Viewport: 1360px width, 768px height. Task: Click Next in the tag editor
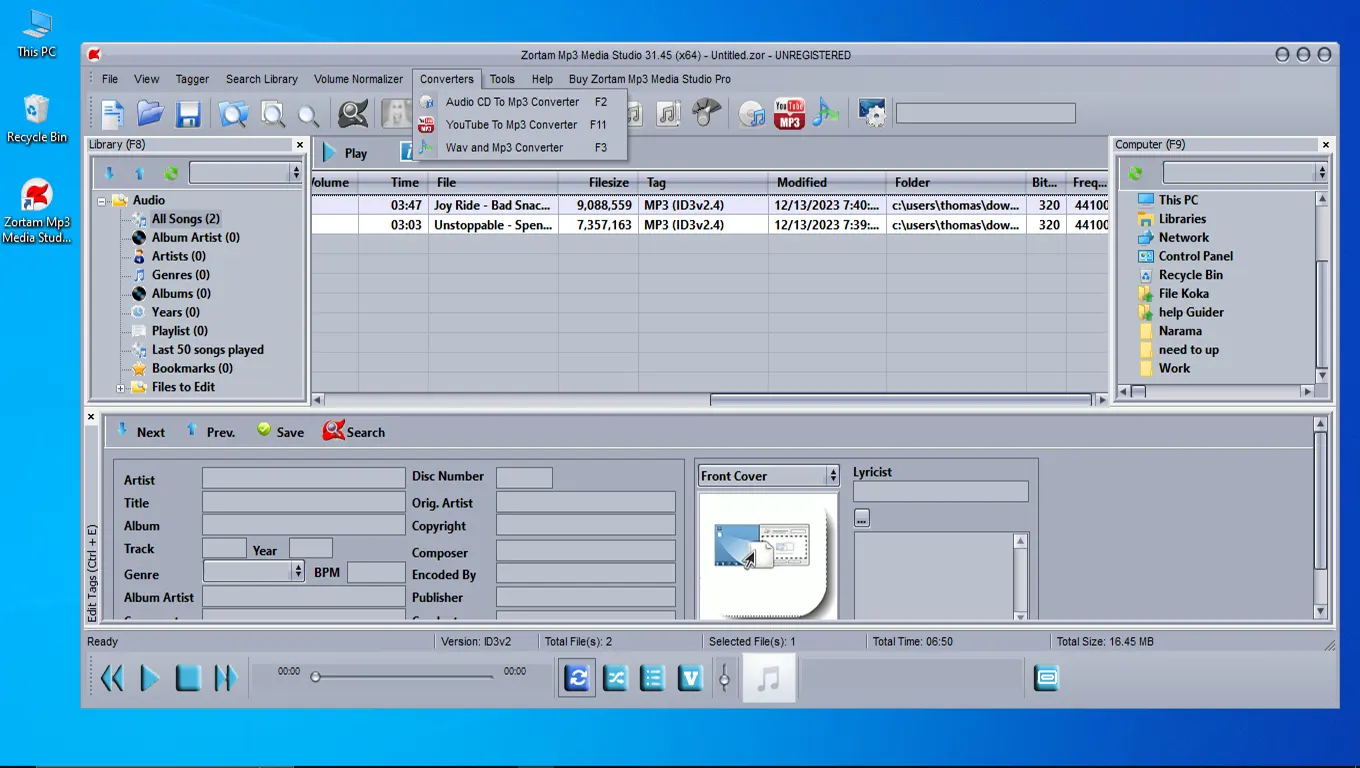[x=140, y=432]
